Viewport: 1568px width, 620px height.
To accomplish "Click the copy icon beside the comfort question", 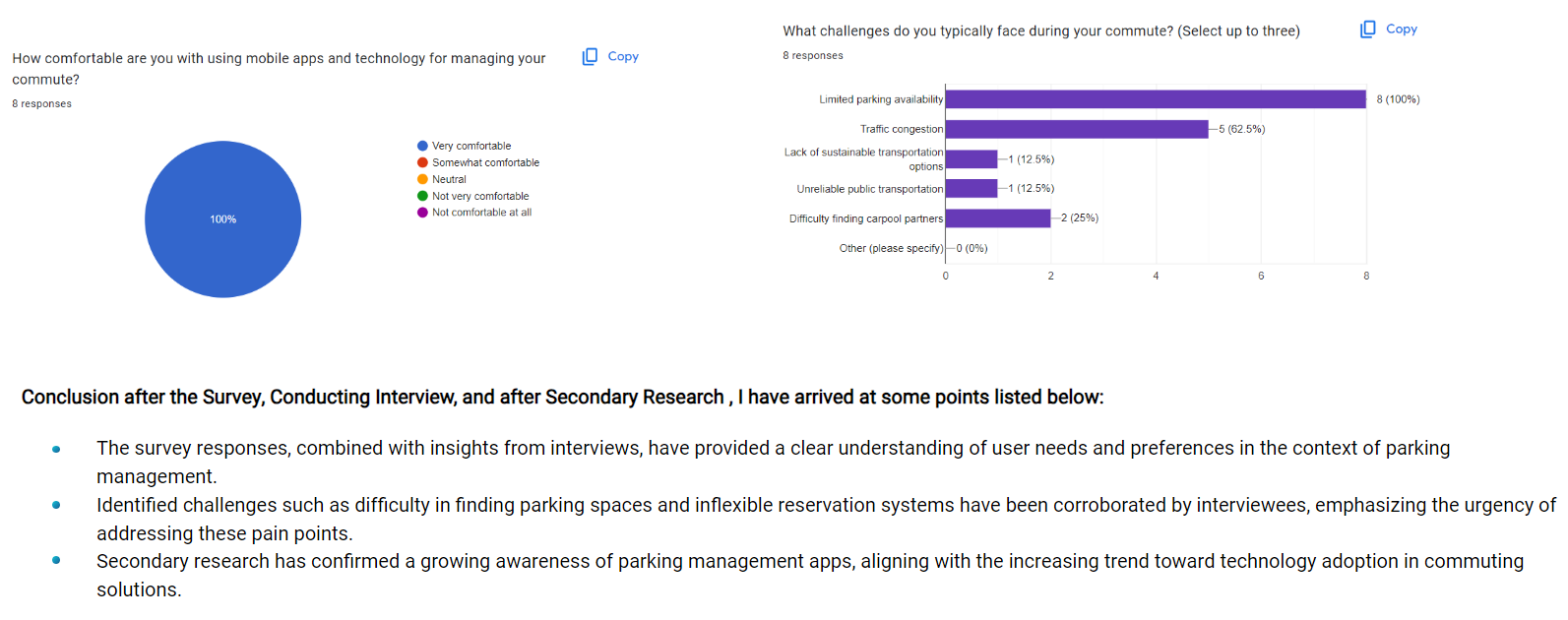I will tap(590, 57).
